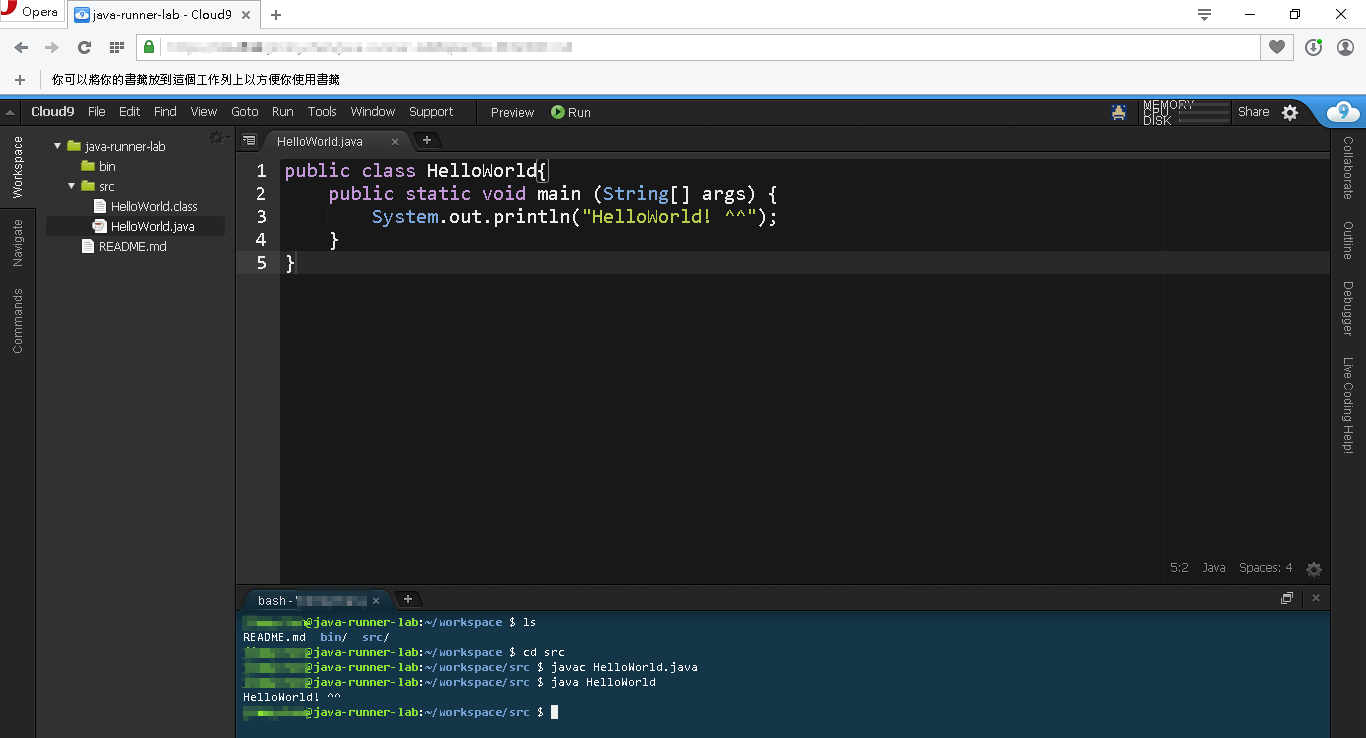Collapse the src folder
1366x738 pixels.
point(71,186)
